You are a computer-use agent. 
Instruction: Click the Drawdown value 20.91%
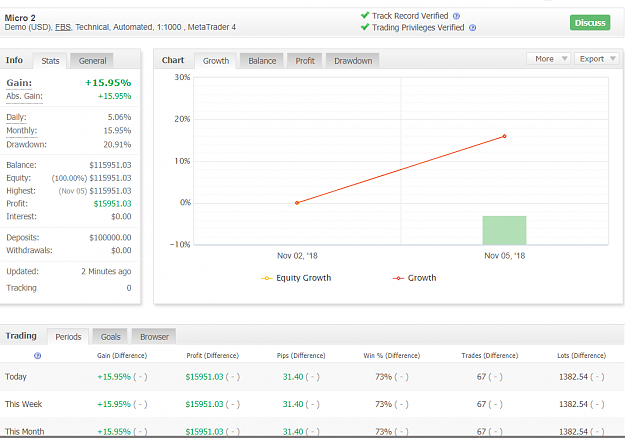click(117, 145)
